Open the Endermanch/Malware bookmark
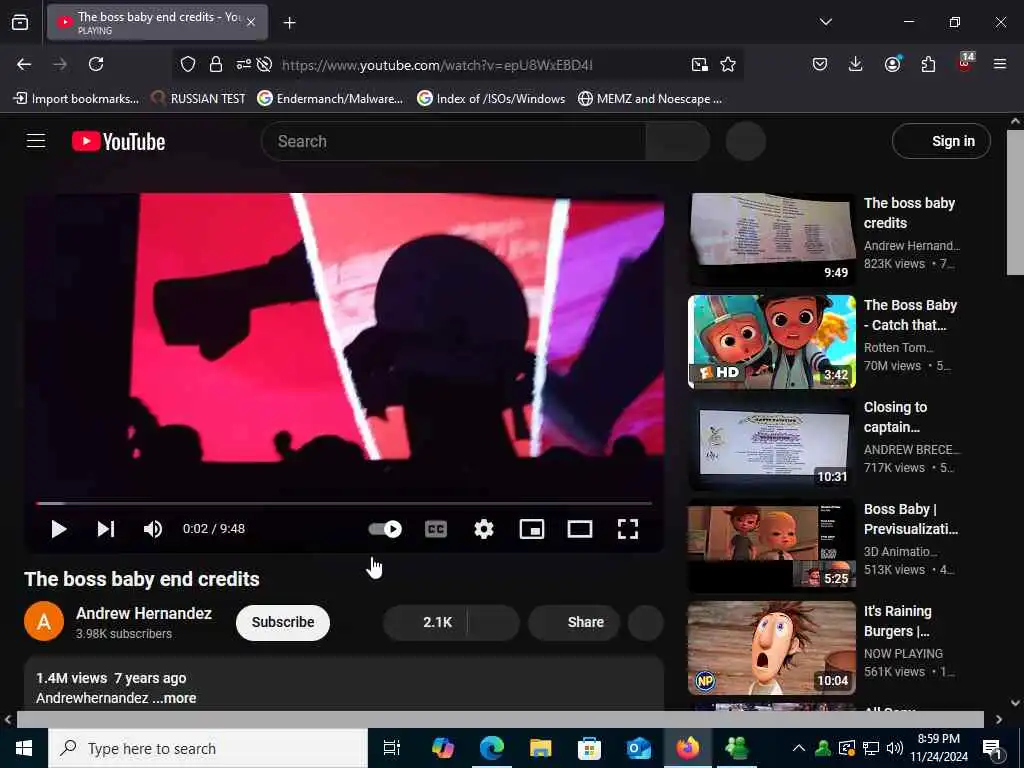1024x768 pixels. tap(330, 99)
